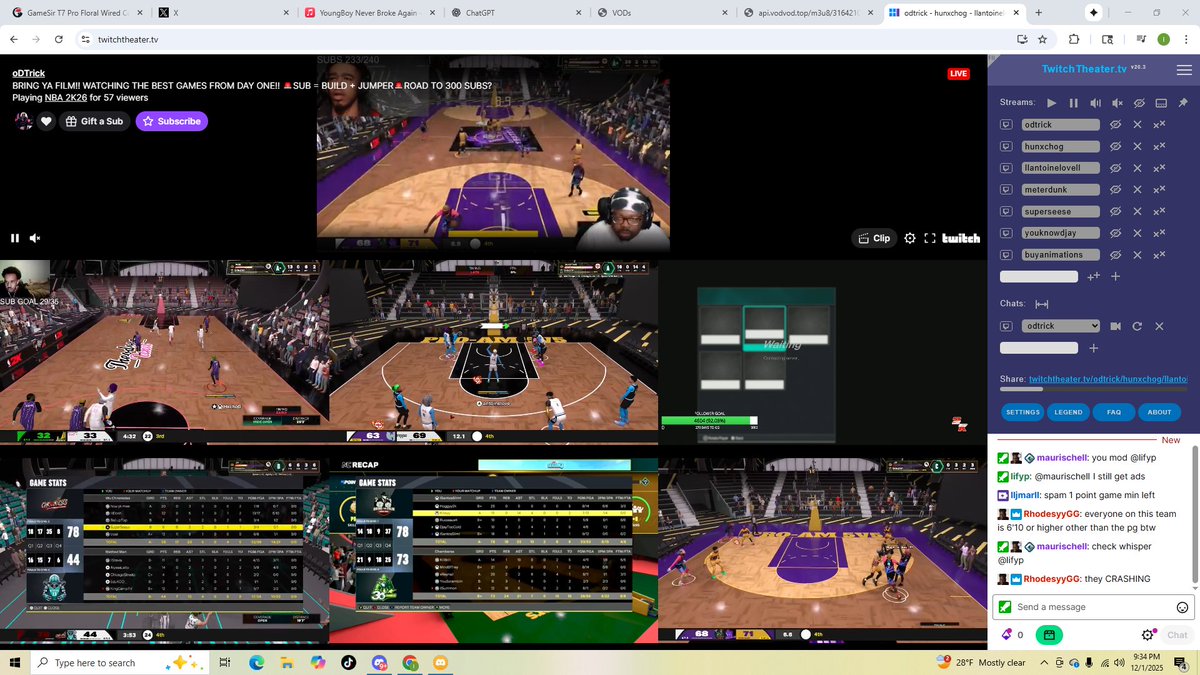Toggle visibility of the odtrick stream
Image resolution: width=1200 pixels, height=675 pixels.
click(1115, 125)
